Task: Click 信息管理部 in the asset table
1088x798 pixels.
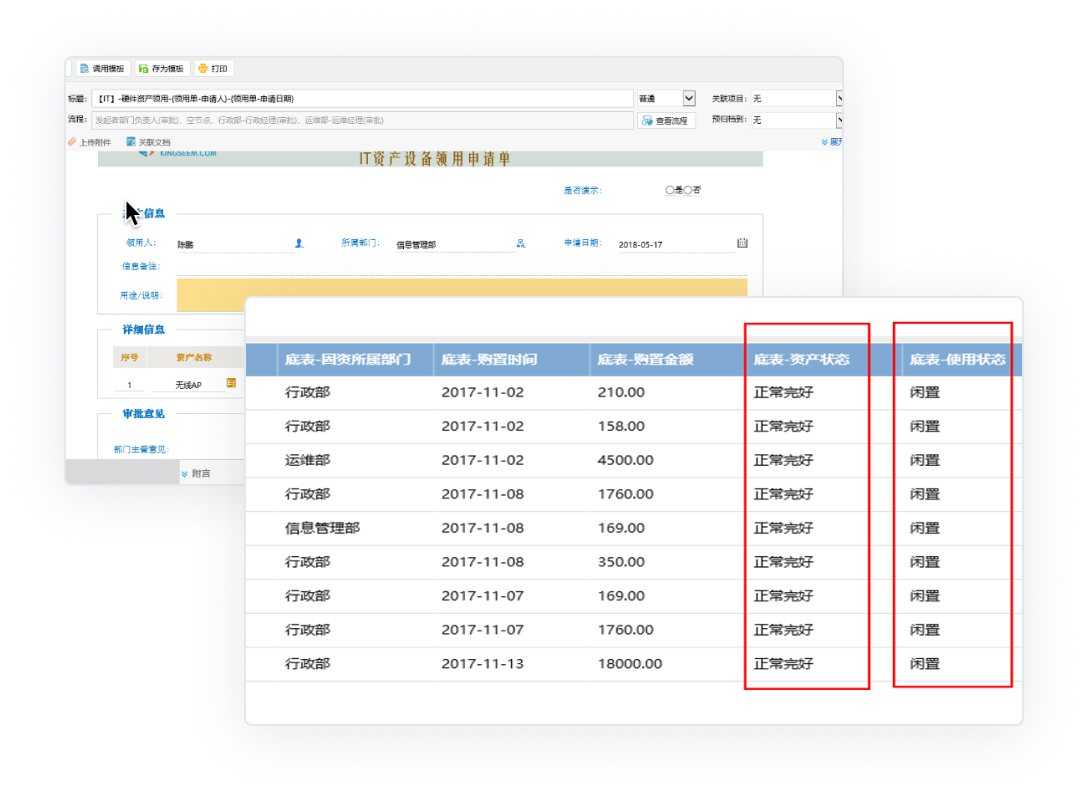Action: (322, 529)
